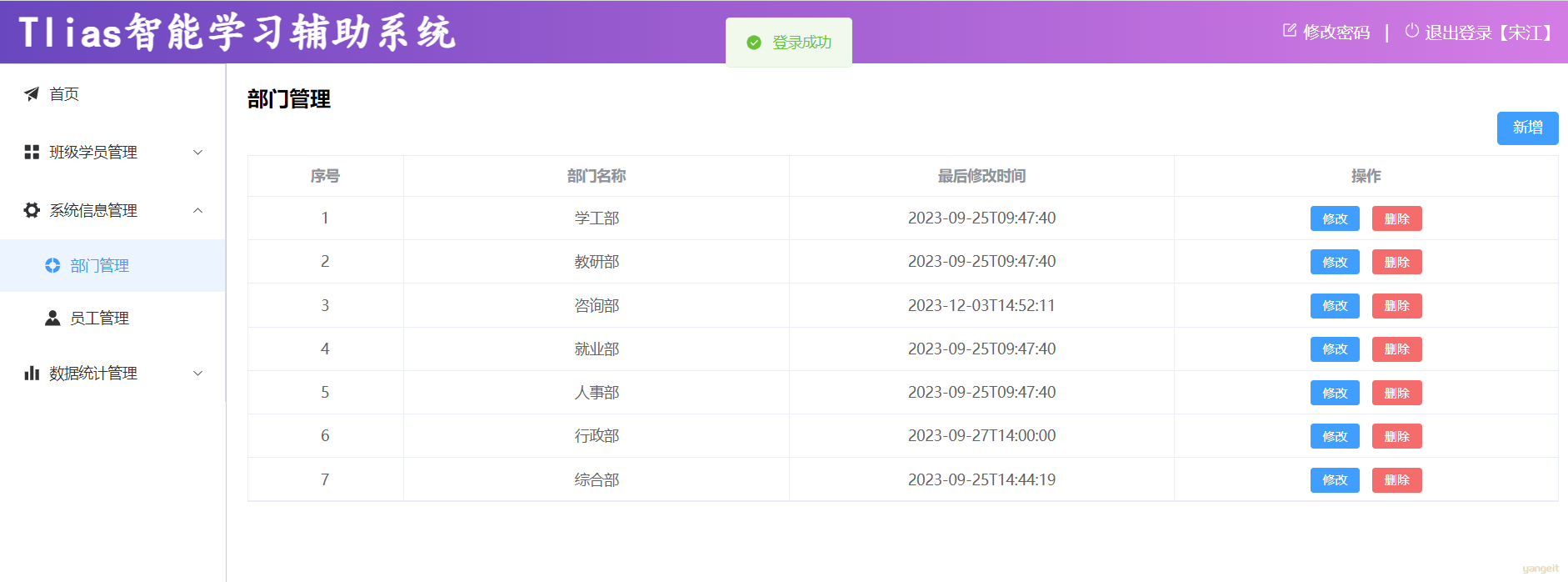Click the Tlias智能学习辅助系统 title
The width and height of the screenshot is (1568, 582).
(237, 33)
